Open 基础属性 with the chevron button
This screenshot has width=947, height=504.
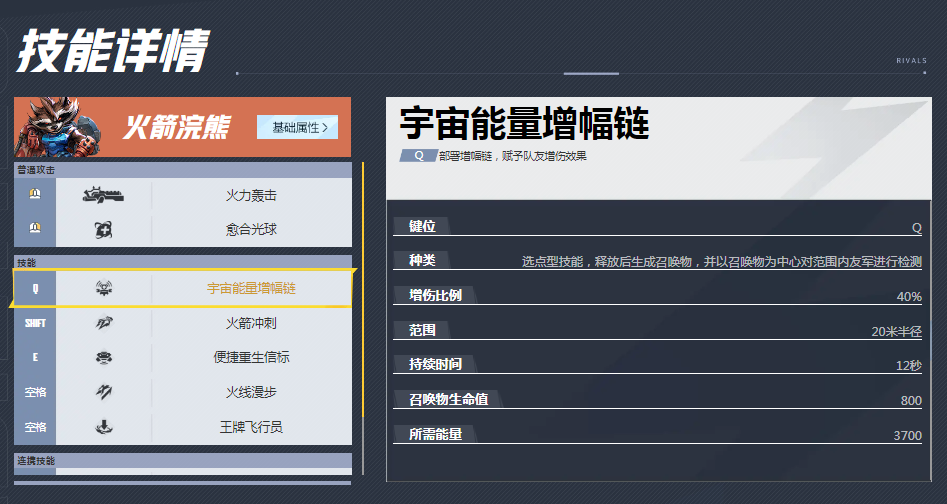pyautogui.click(x=297, y=128)
